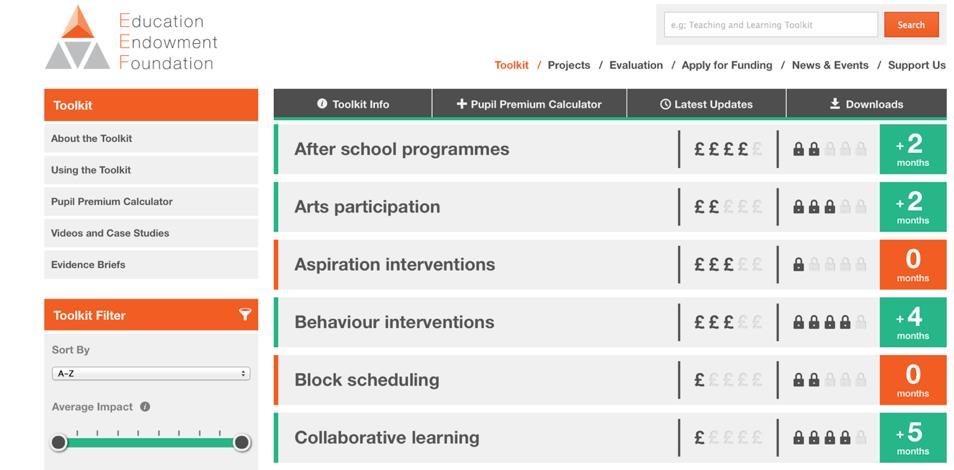Open the Sort By A-Z dropdown
This screenshot has width=954, height=470.
click(151, 374)
